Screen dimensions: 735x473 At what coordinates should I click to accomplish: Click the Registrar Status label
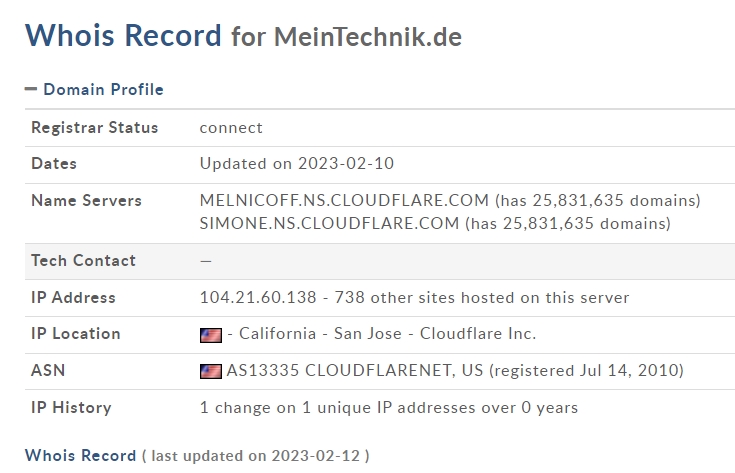95,128
